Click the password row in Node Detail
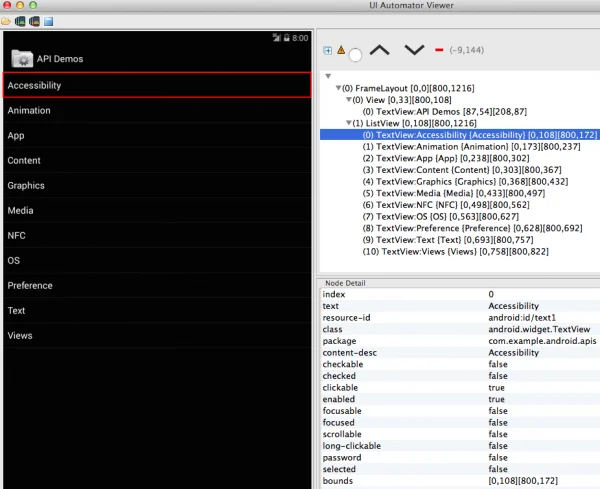This screenshot has width=600, height=489. [460, 458]
